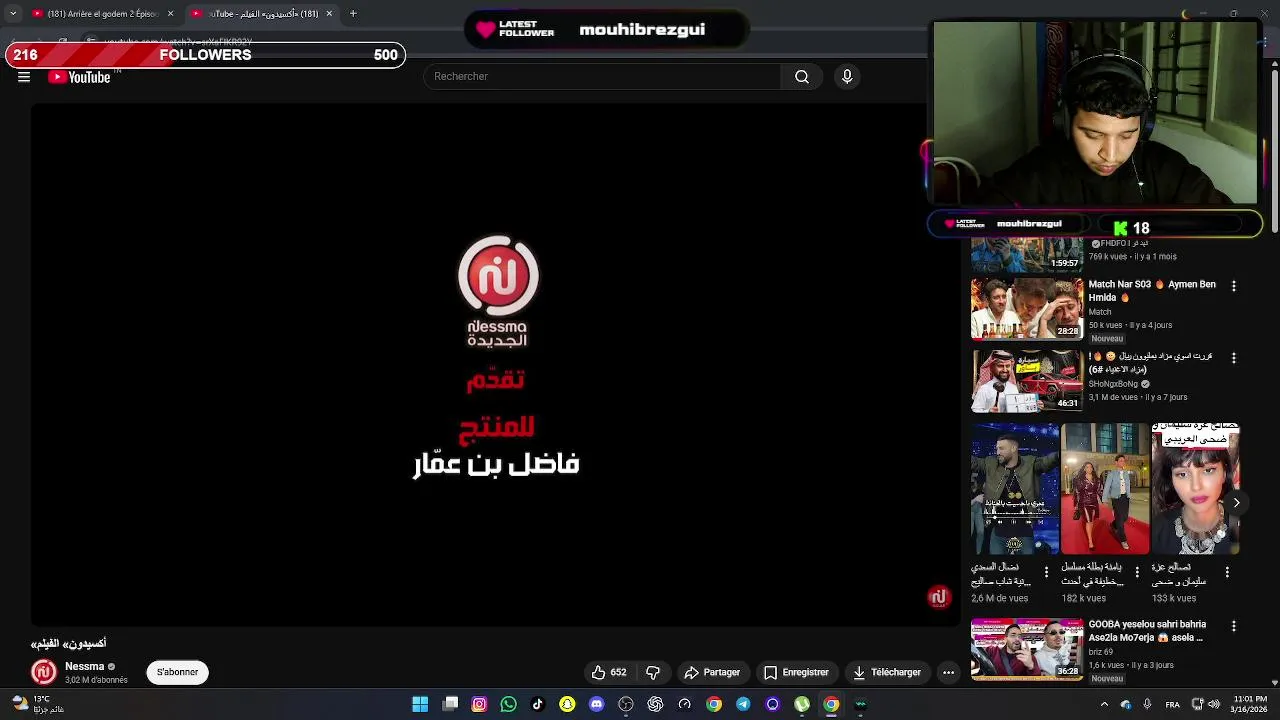
Task: Open the SHoNgxBoNg channel name
Action: pyautogui.click(x=1113, y=384)
